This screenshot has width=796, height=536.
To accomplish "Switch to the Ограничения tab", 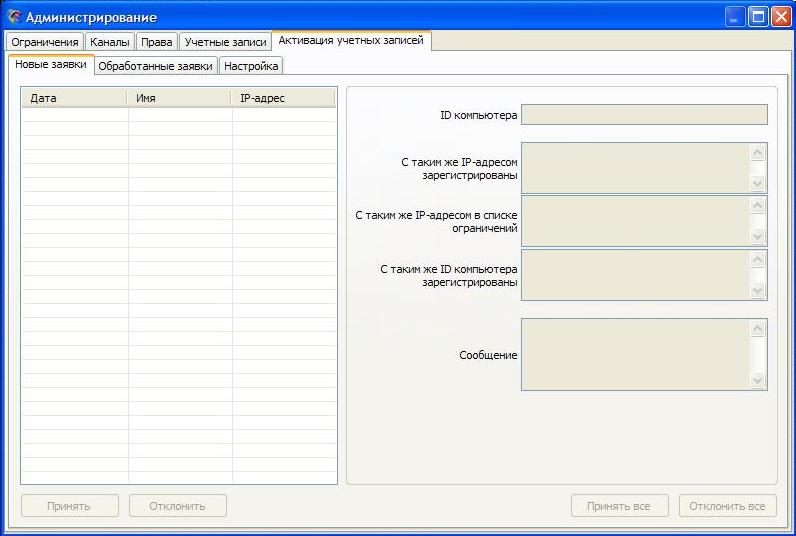I will [x=45, y=42].
